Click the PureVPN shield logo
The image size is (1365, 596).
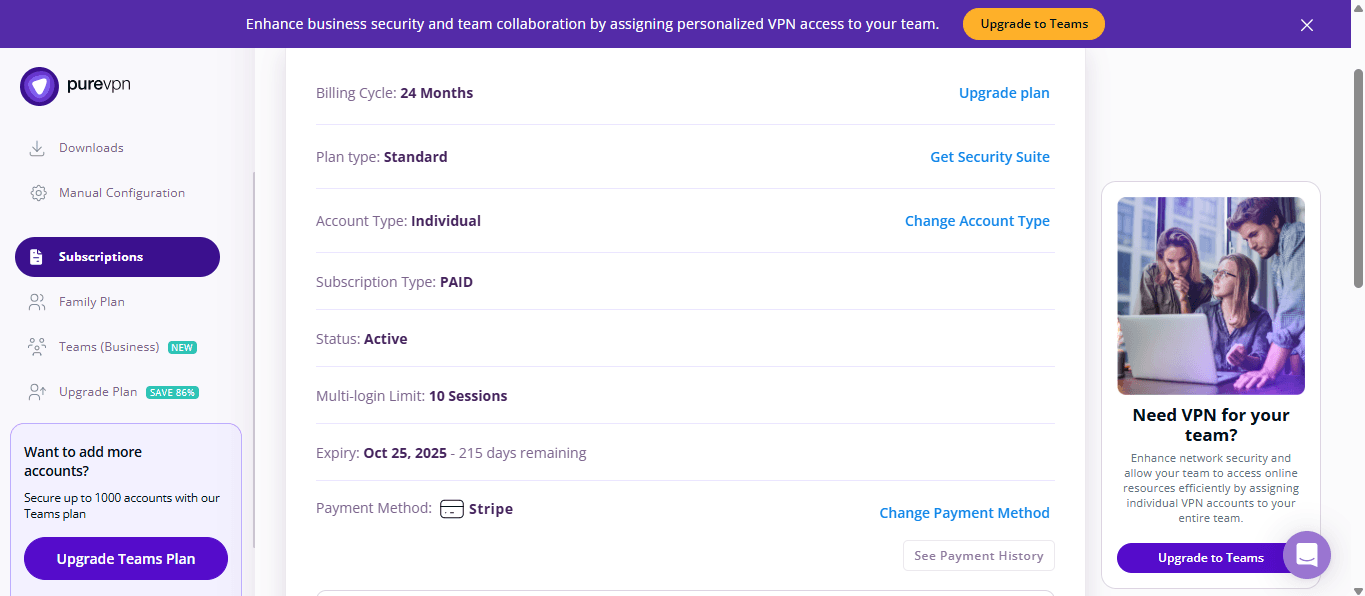point(39,86)
